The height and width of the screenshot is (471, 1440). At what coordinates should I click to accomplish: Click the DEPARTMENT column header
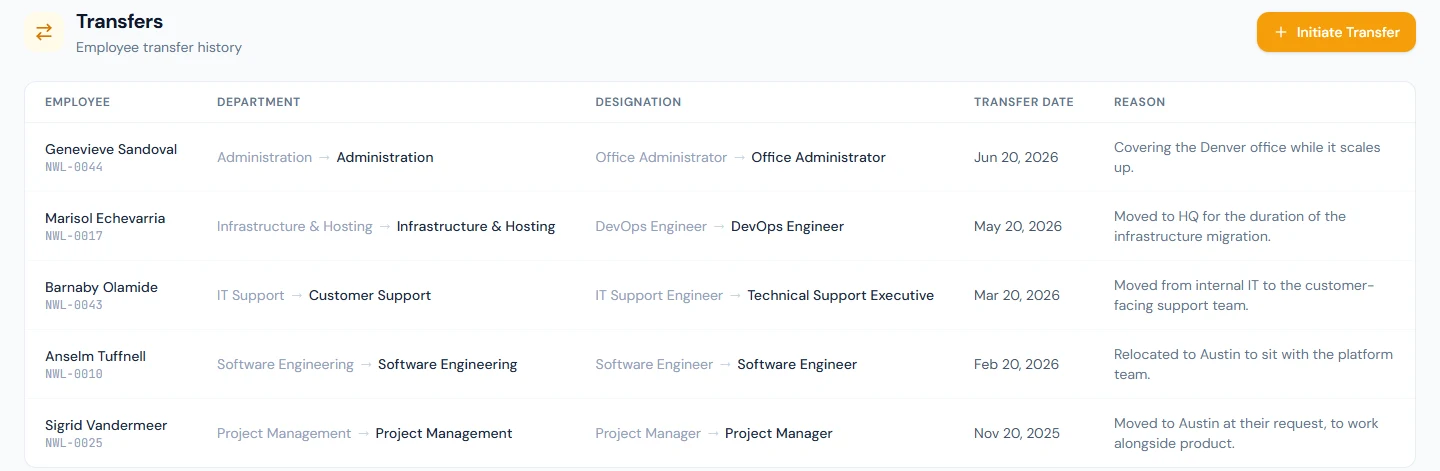(x=259, y=102)
